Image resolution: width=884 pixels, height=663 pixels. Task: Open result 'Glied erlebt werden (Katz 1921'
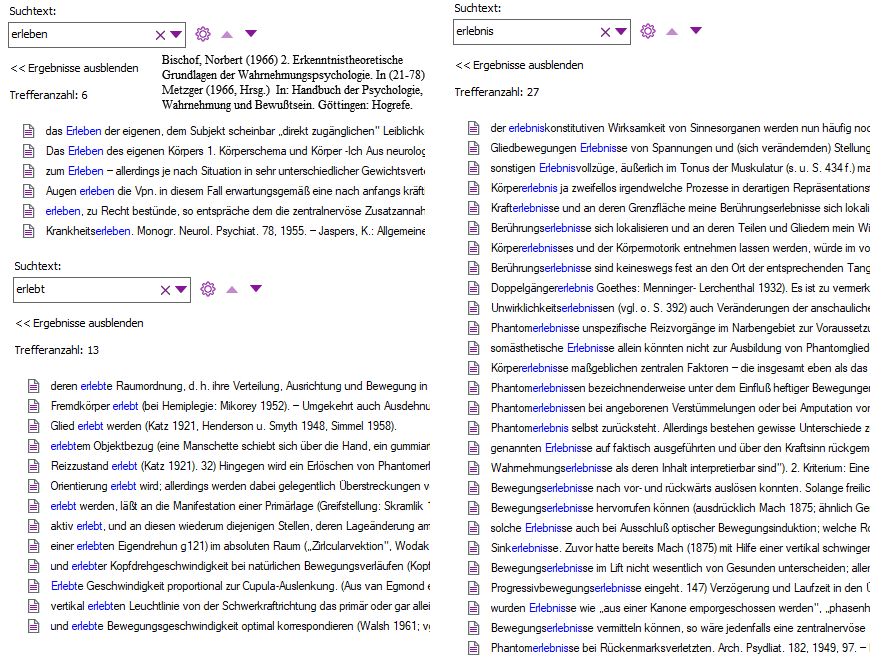tap(223, 426)
